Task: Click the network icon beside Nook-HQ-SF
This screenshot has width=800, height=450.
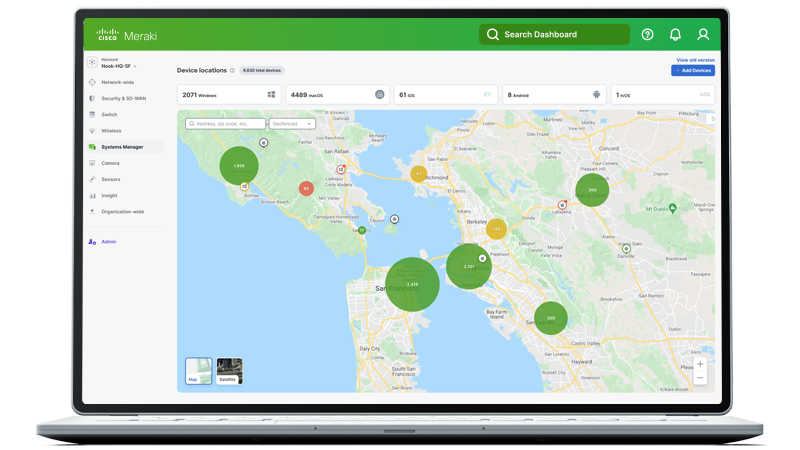Action: [92, 62]
